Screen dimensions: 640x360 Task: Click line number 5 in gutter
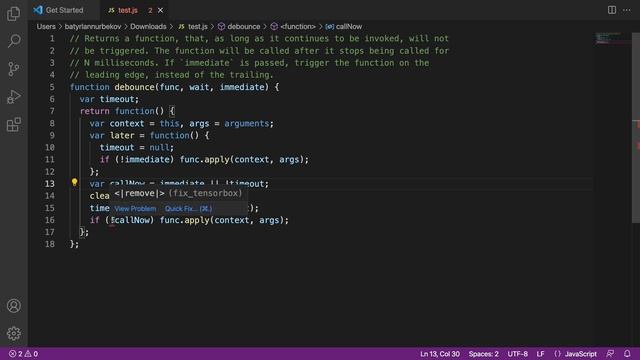click(x=52, y=87)
